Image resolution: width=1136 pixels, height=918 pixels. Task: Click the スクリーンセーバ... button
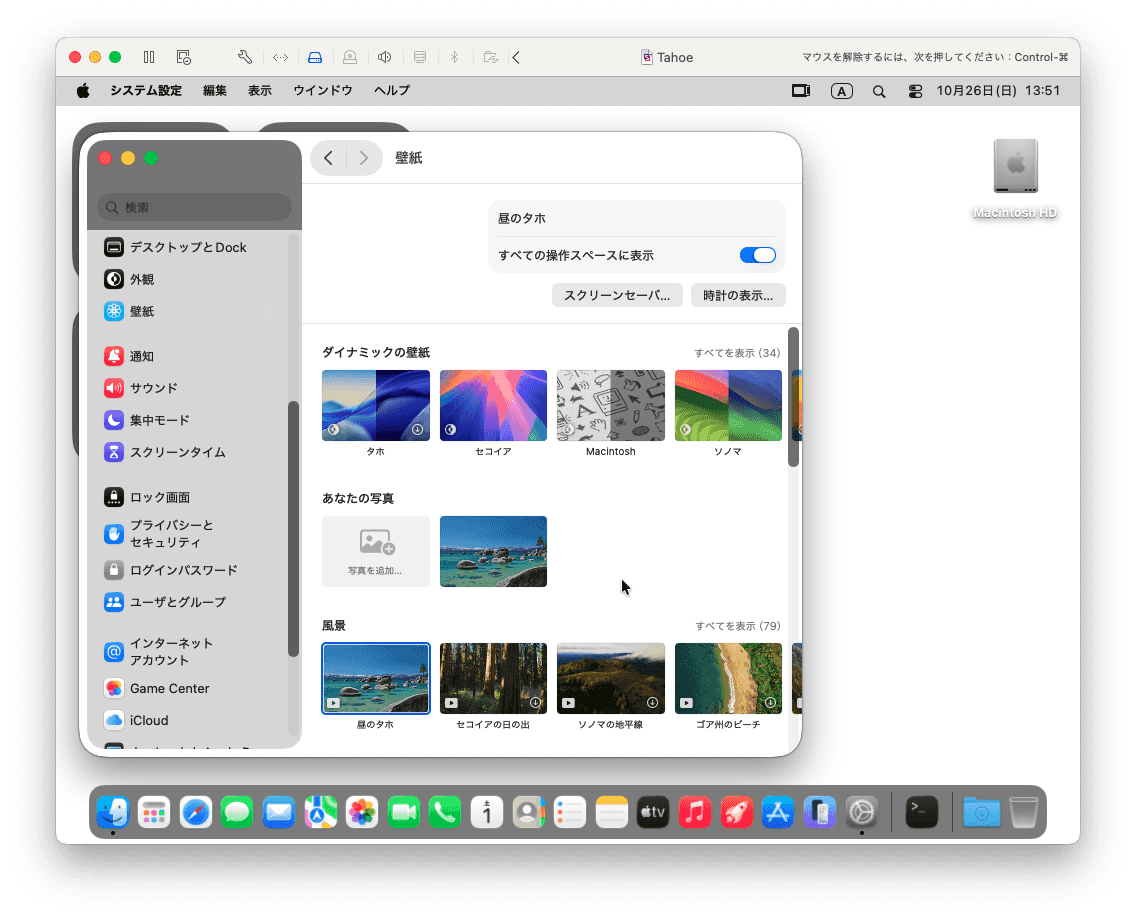coord(617,295)
